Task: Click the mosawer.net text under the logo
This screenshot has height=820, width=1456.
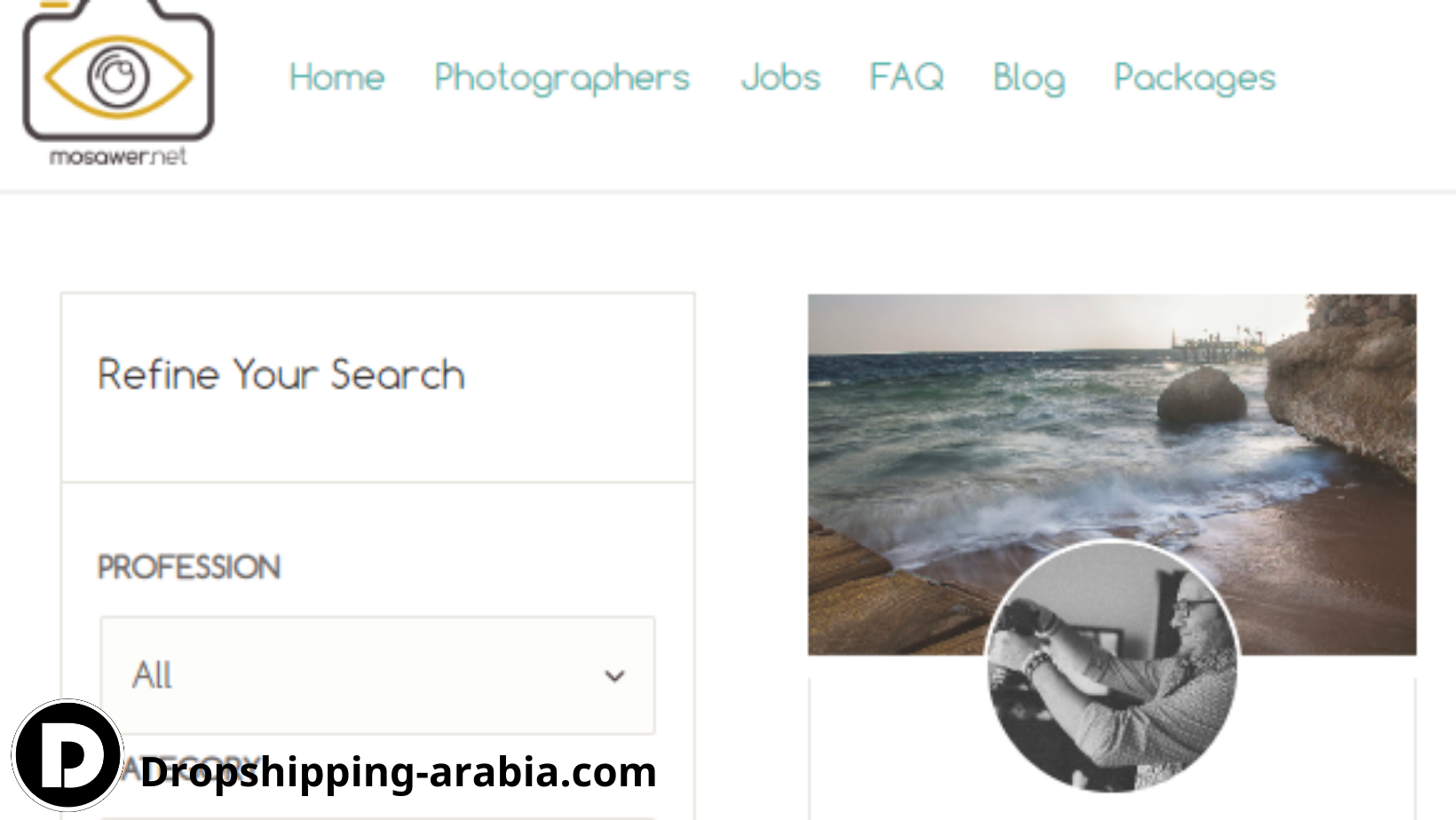Action: coord(118,157)
